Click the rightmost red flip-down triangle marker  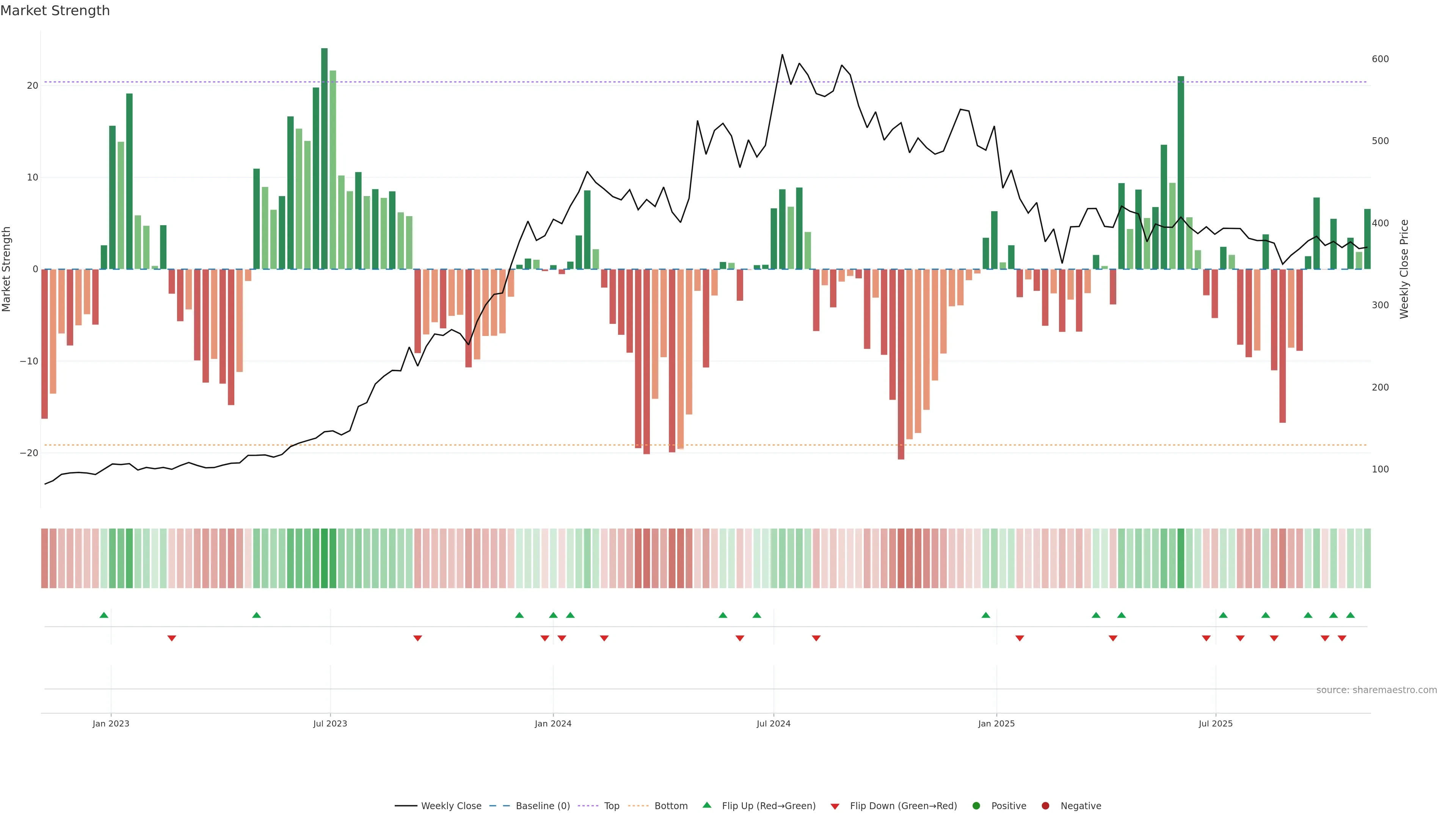[x=1342, y=638]
